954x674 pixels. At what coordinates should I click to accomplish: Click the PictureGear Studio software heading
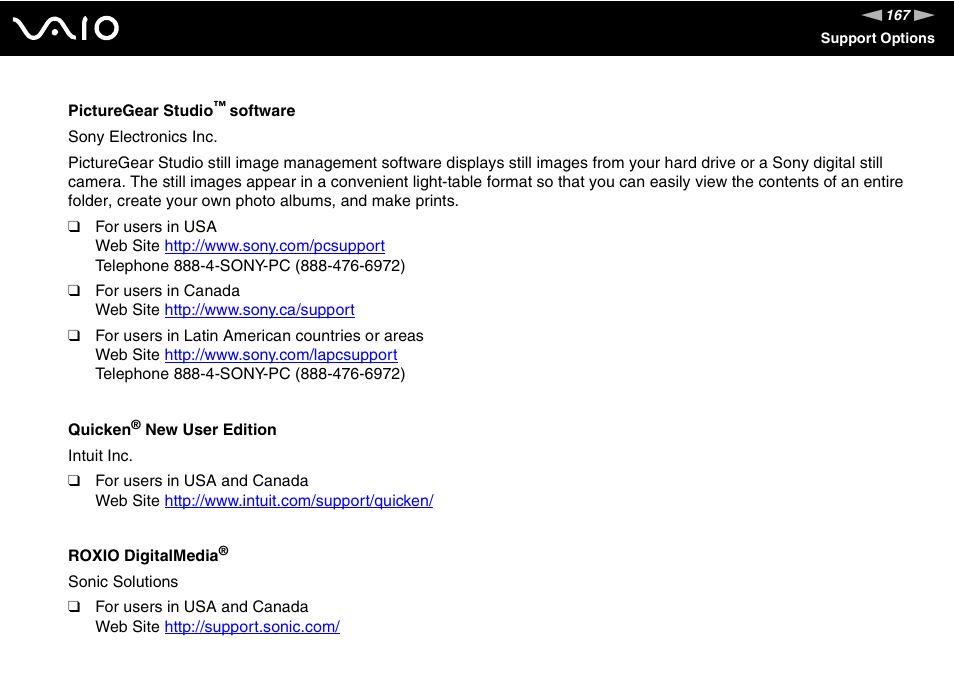181,110
